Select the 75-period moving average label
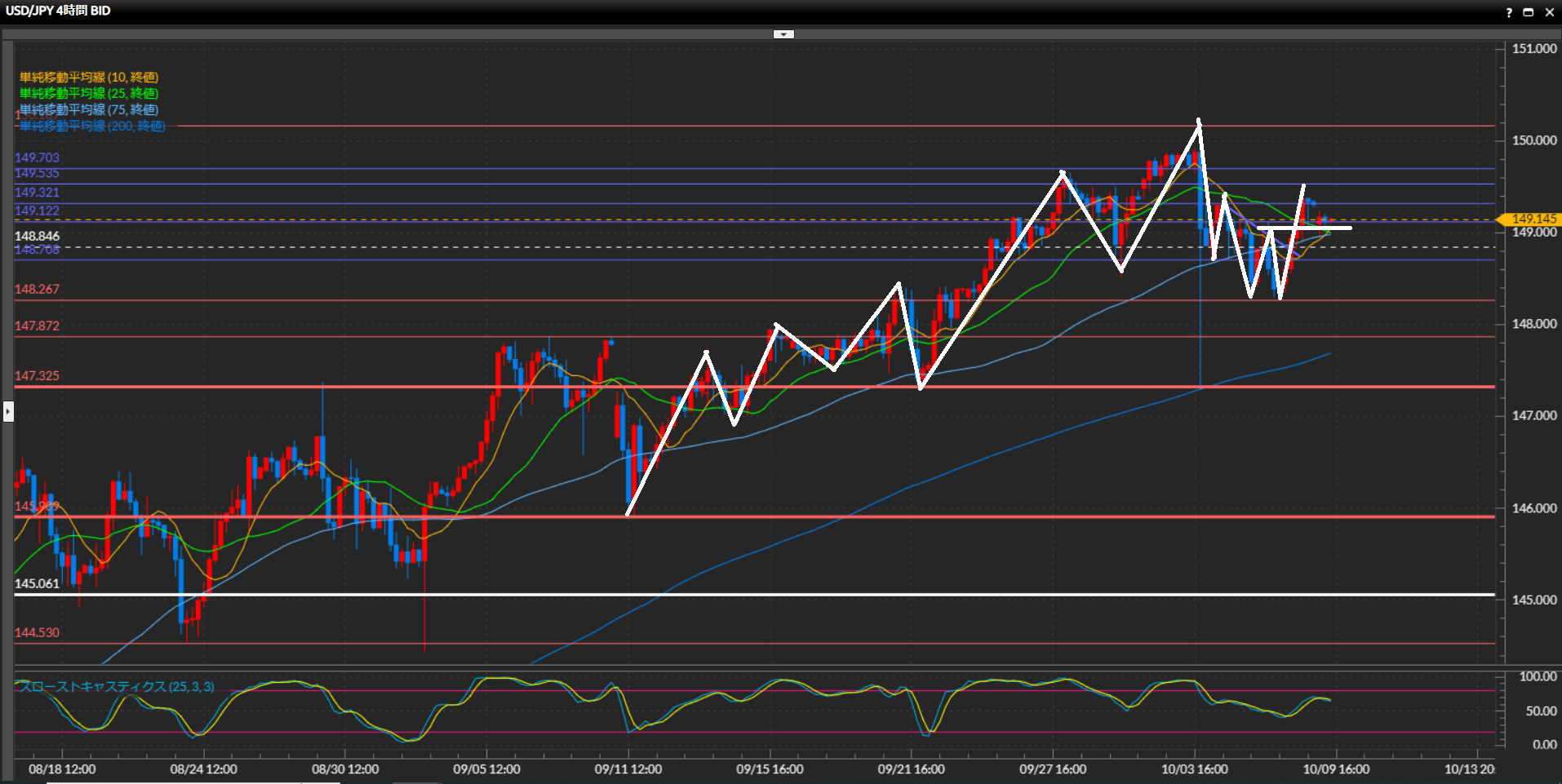This screenshot has width=1562, height=784. pos(89,109)
